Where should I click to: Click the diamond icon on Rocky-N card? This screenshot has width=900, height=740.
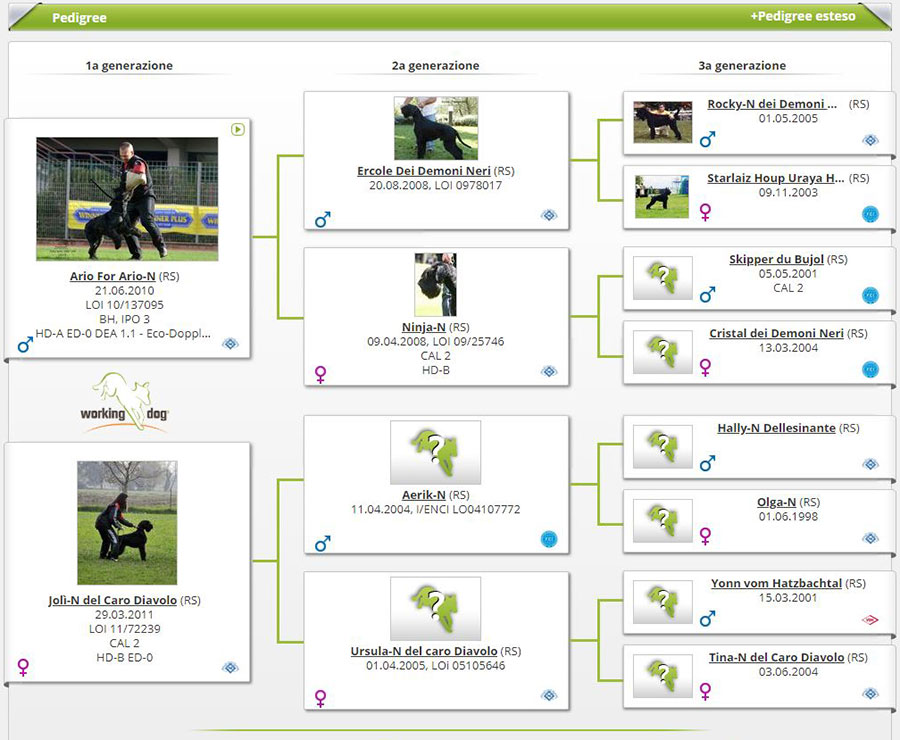click(x=870, y=140)
